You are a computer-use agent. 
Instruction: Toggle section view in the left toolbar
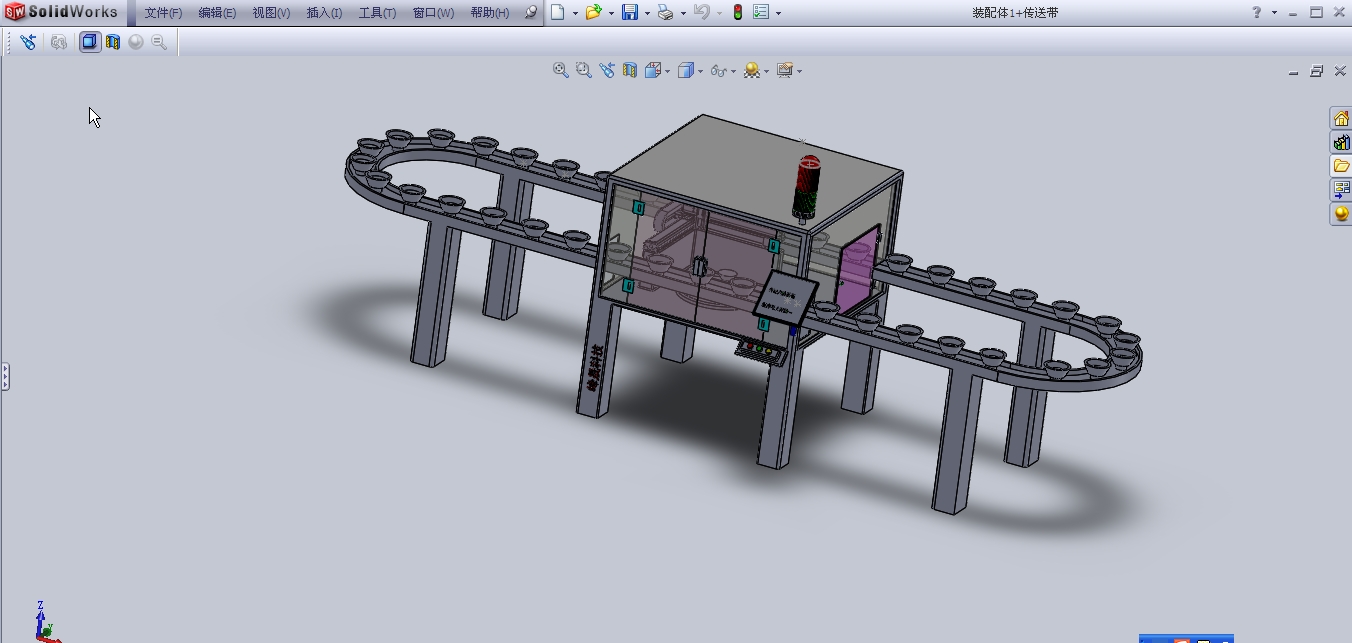[113, 42]
